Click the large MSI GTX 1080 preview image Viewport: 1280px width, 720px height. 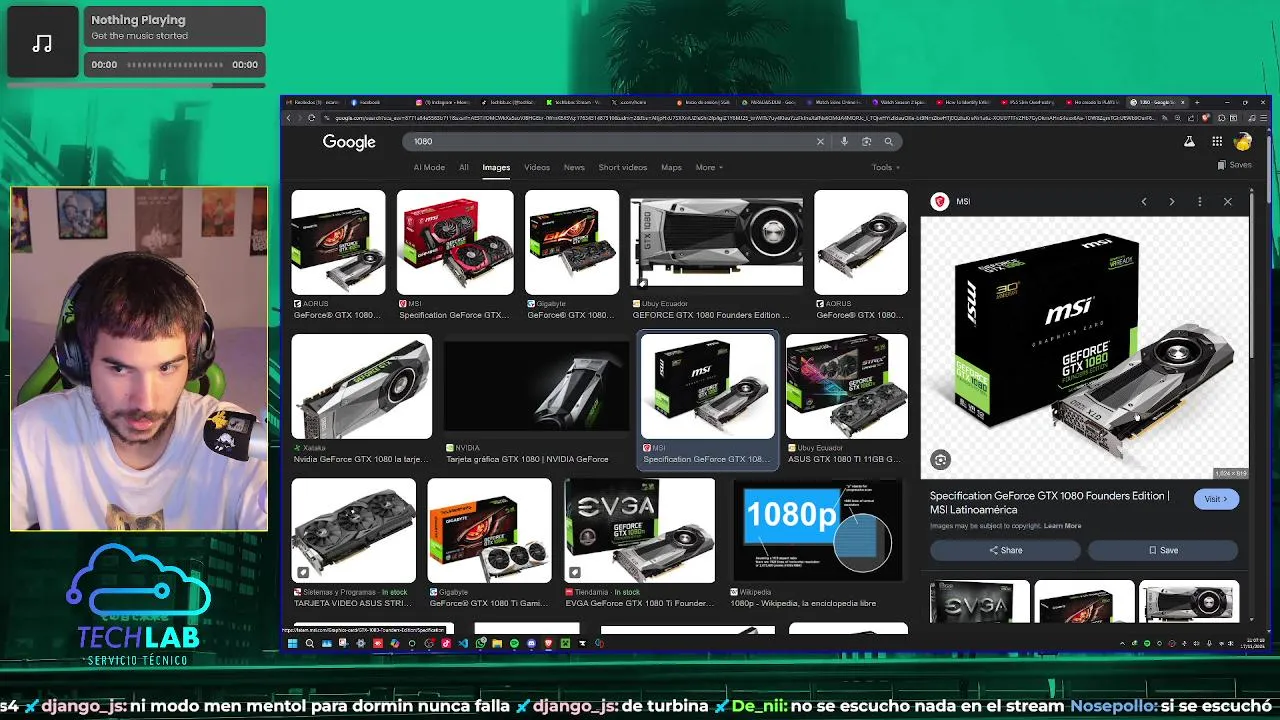coord(1084,347)
